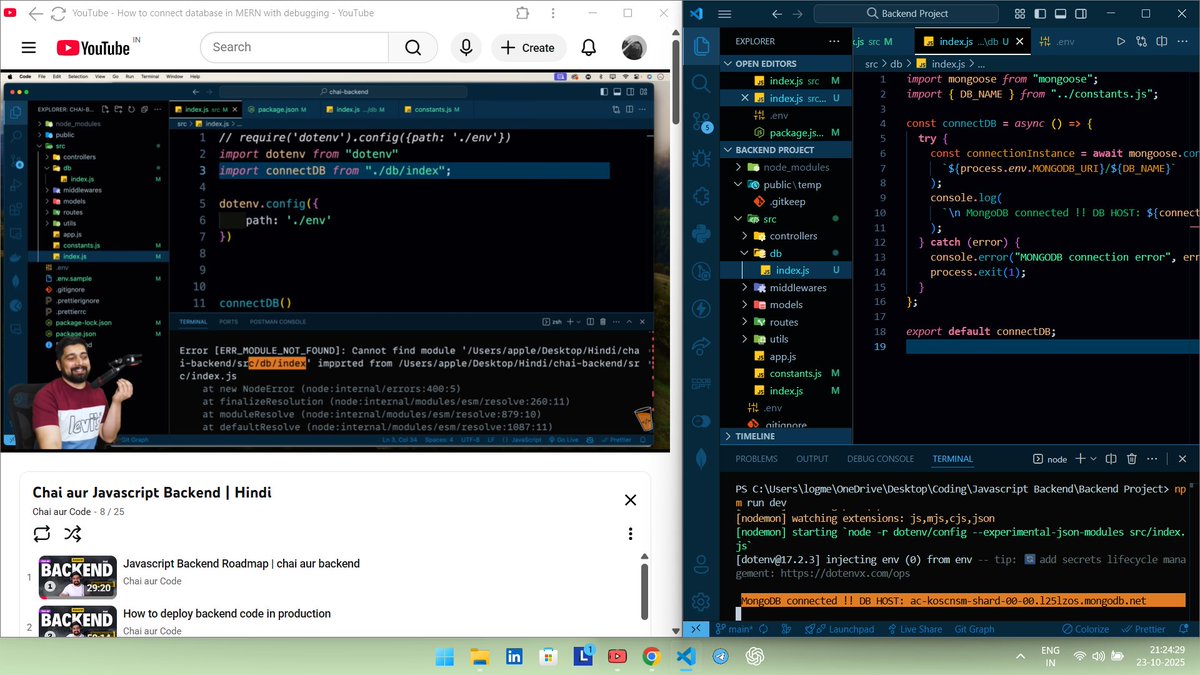Open LinkedIn from Windows taskbar

[514, 656]
